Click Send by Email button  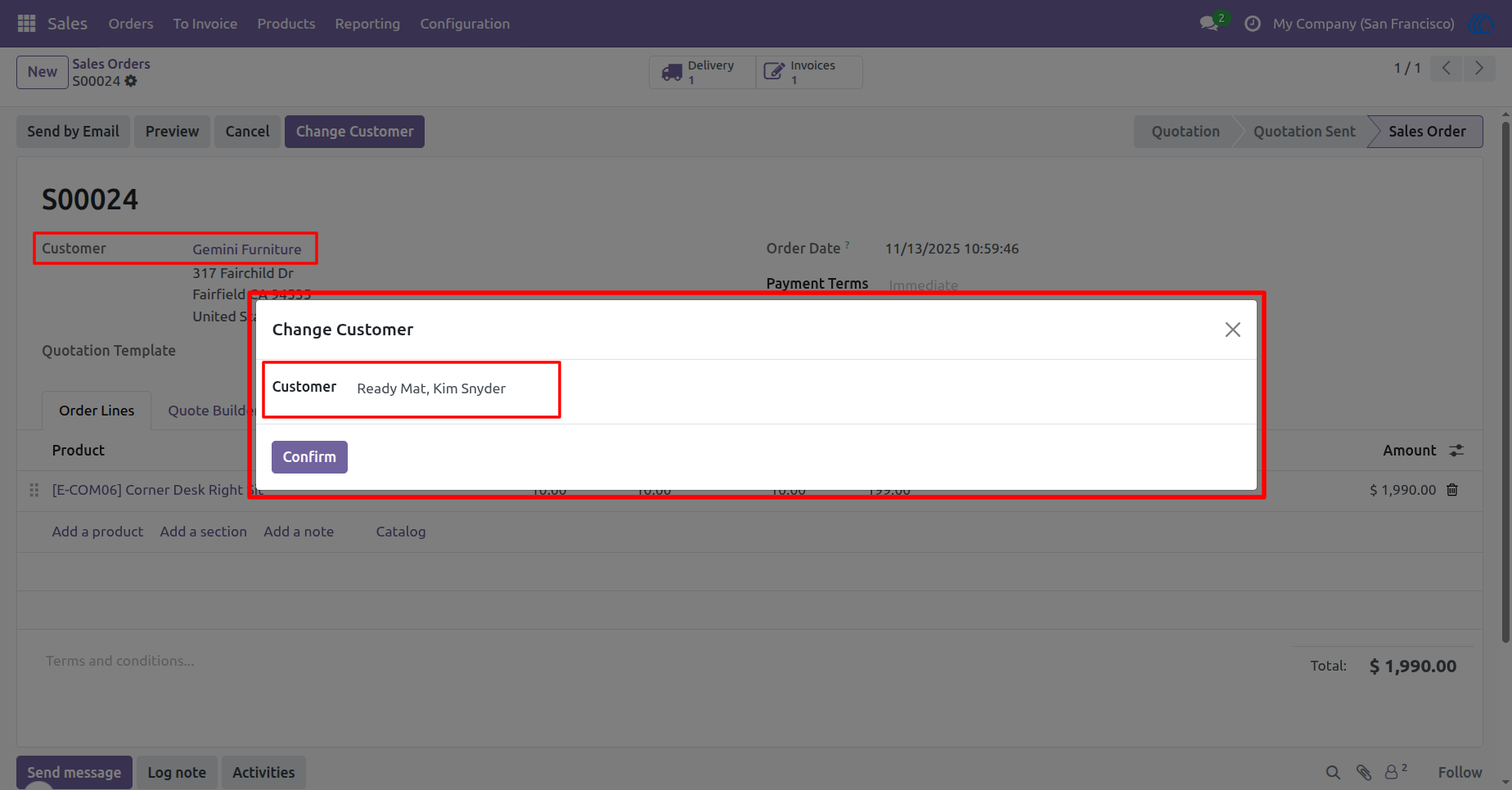pos(74,132)
